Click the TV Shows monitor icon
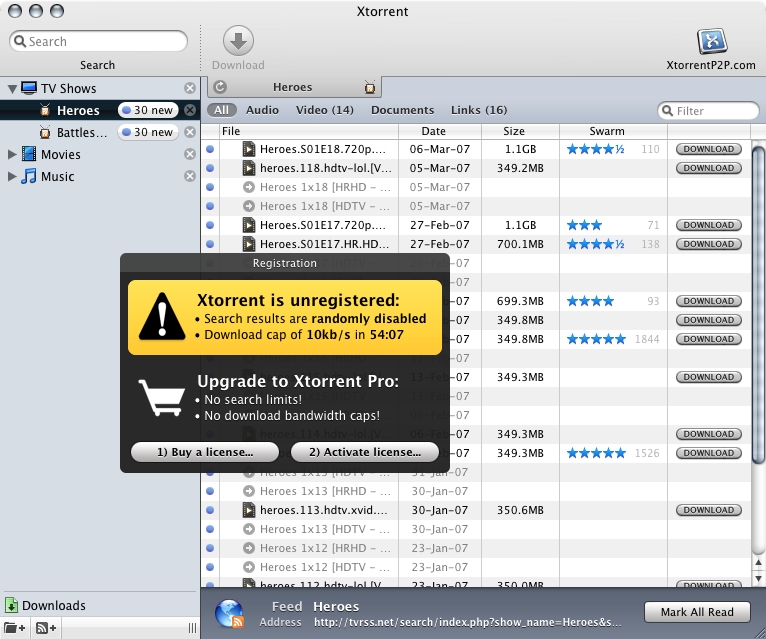This screenshot has height=639, width=766. pyautogui.click(x=29, y=88)
